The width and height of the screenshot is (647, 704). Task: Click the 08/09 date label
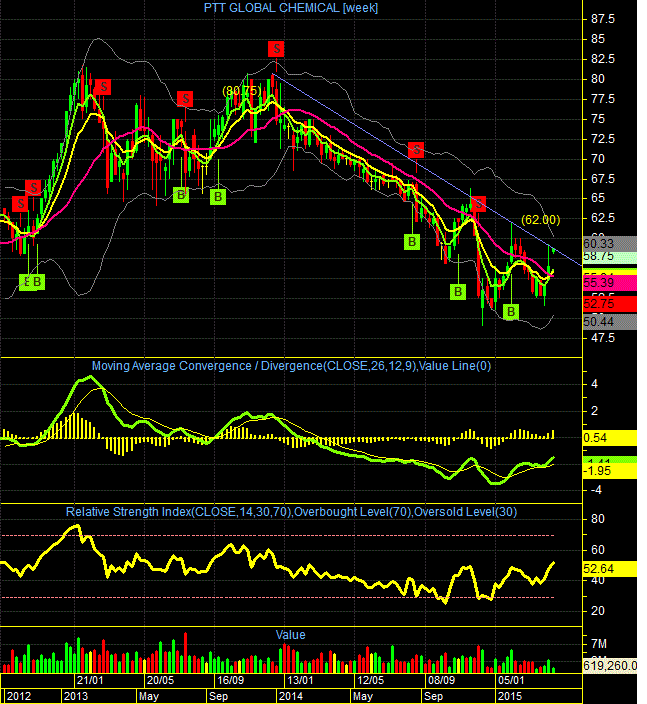coord(441,680)
